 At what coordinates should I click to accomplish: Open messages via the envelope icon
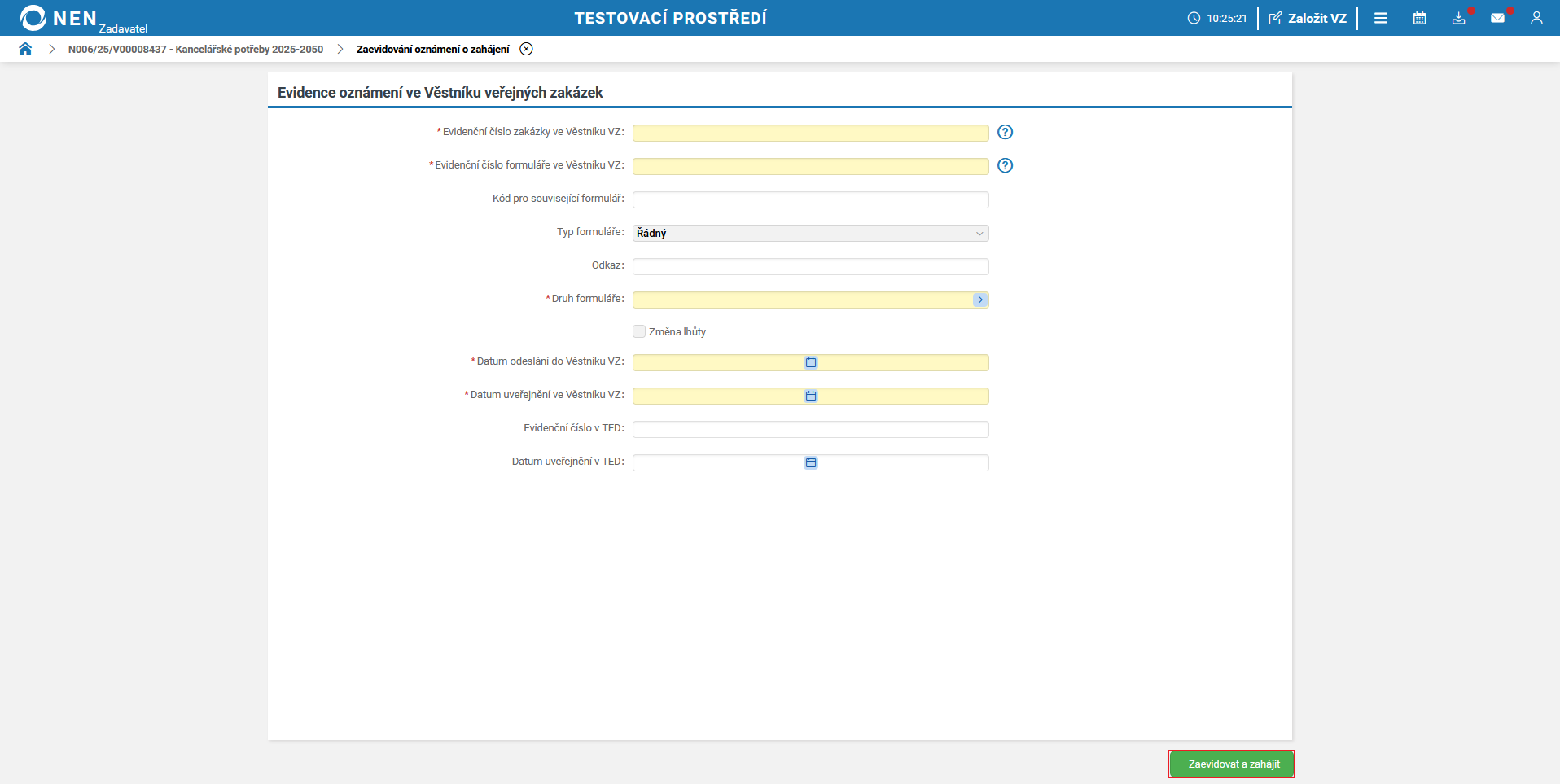(1499, 17)
